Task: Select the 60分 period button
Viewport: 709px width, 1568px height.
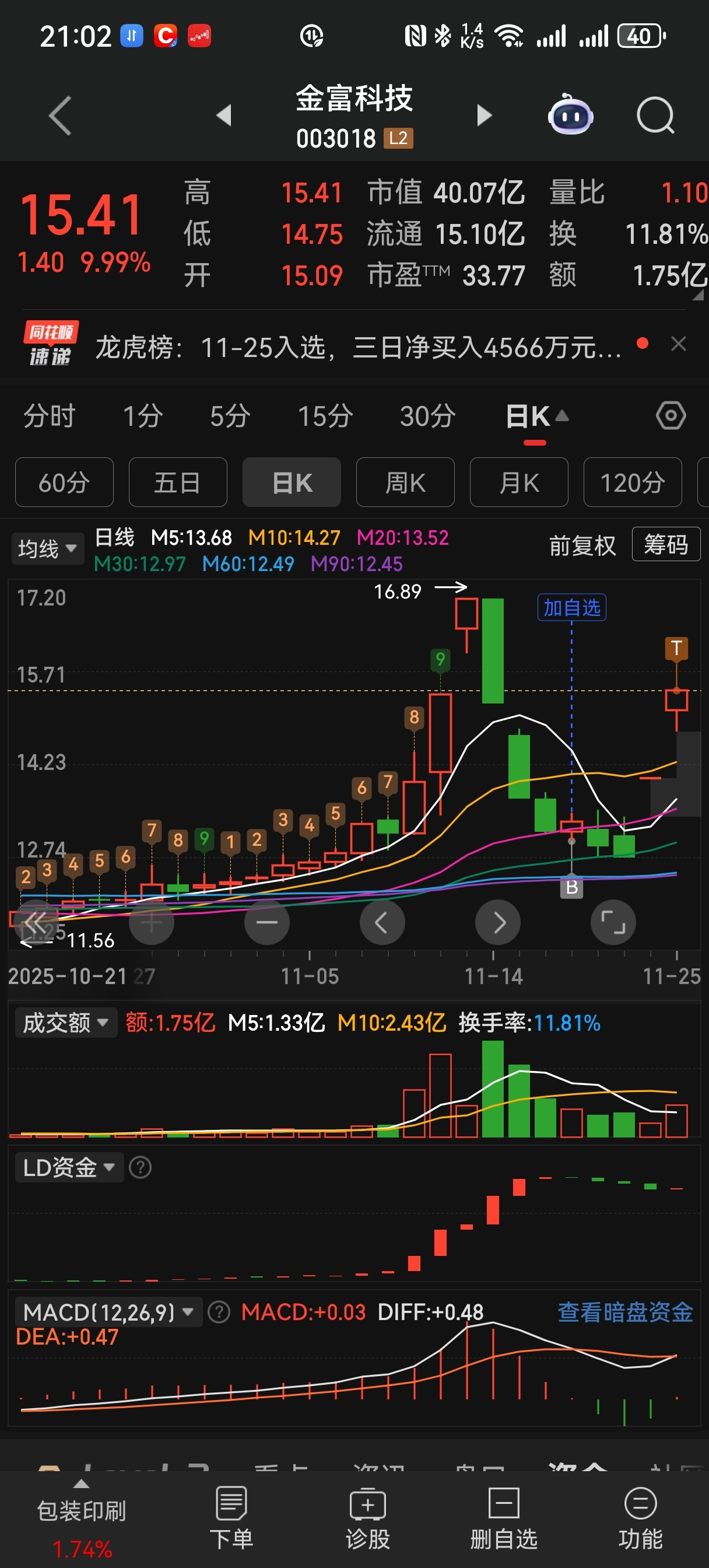Action: click(64, 482)
